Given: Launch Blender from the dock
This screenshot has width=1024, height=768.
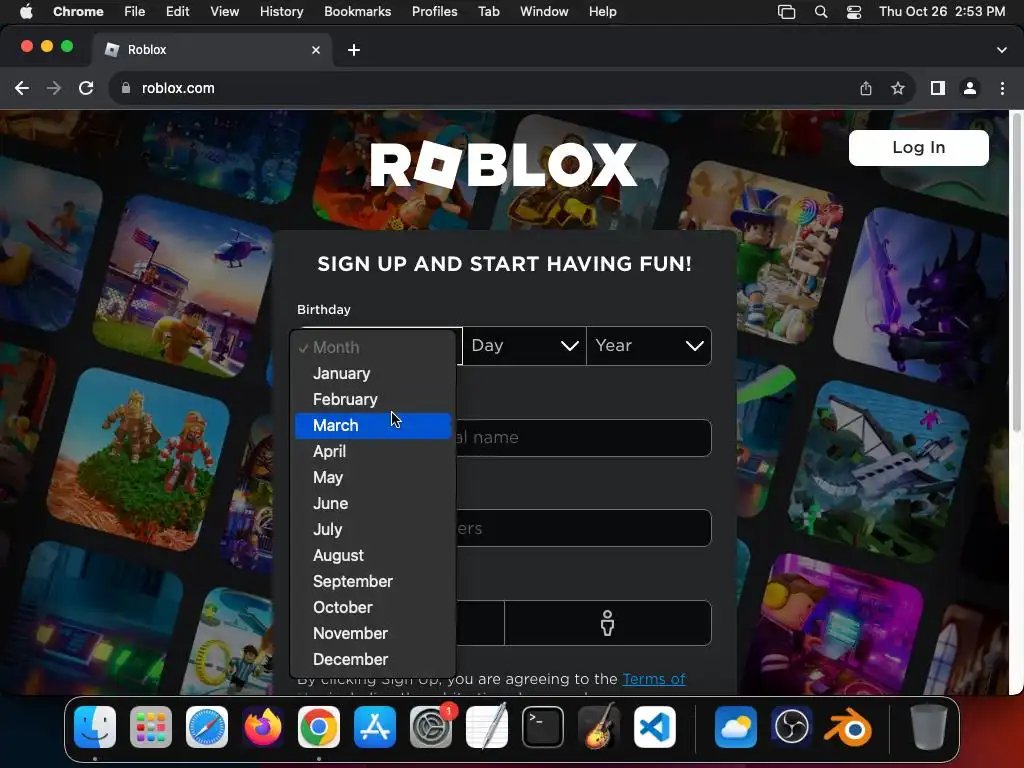Looking at the screenshot, I should [848, 727].
